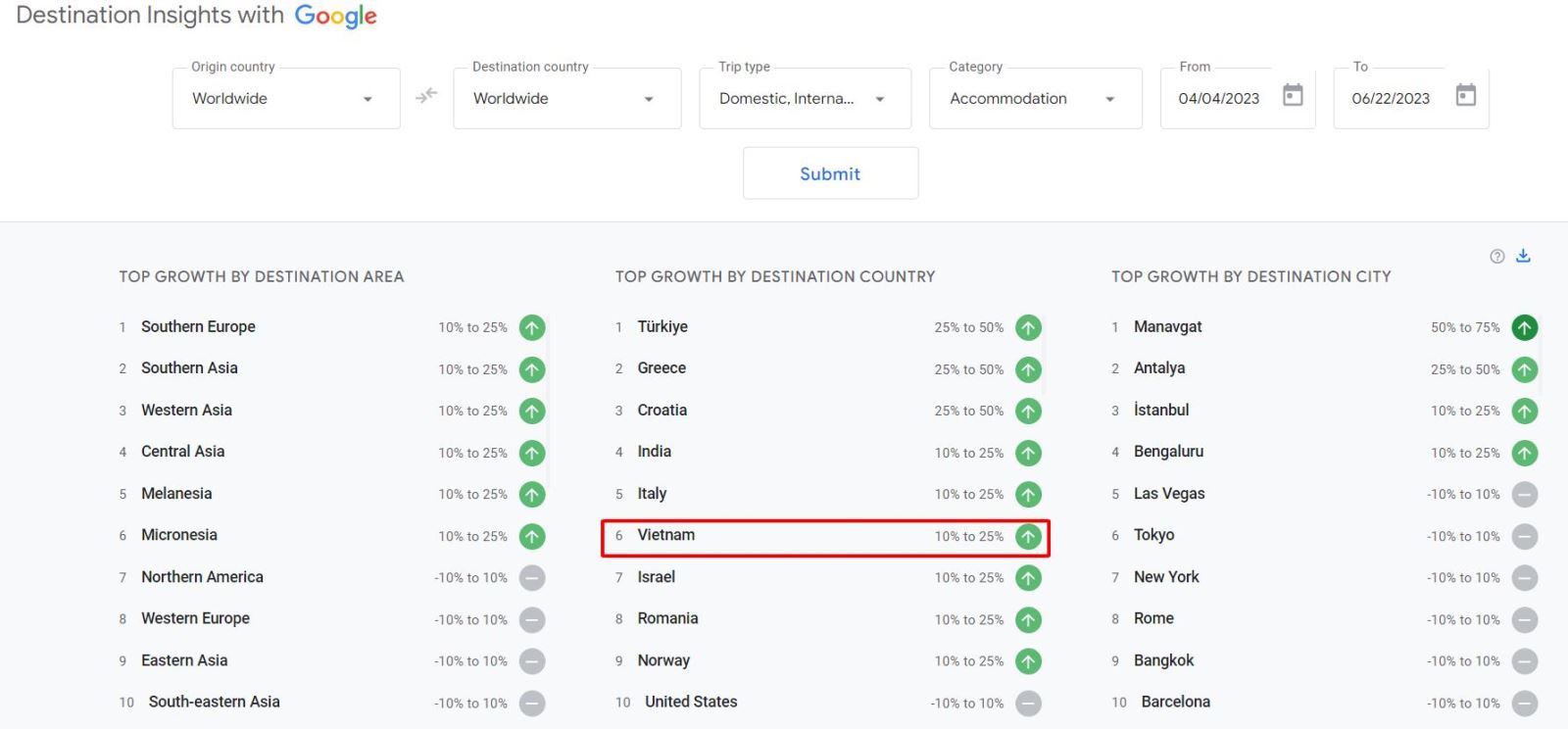1568x729 pixels.
Task: Click the gray neutral icon for Las Vegas
Action: click(x=1524, y=495)
